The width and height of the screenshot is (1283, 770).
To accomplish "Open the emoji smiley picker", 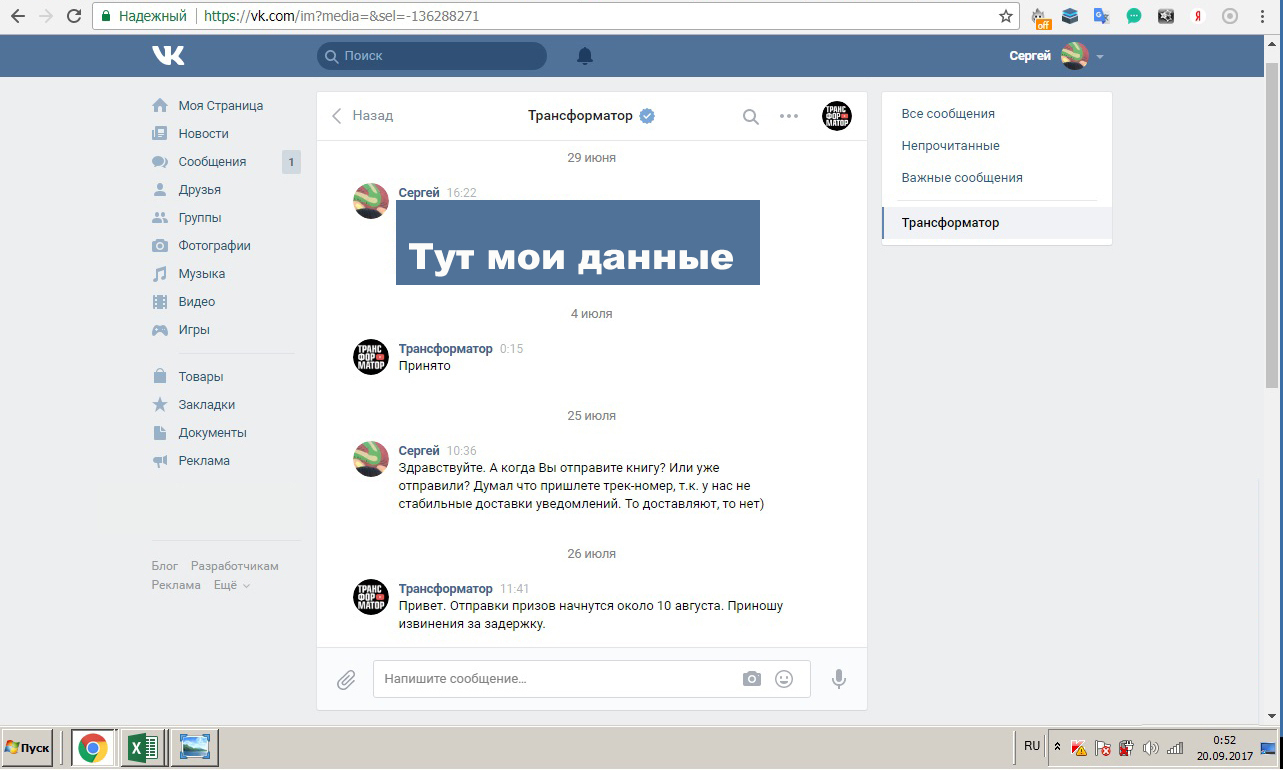I will point(784,679).
